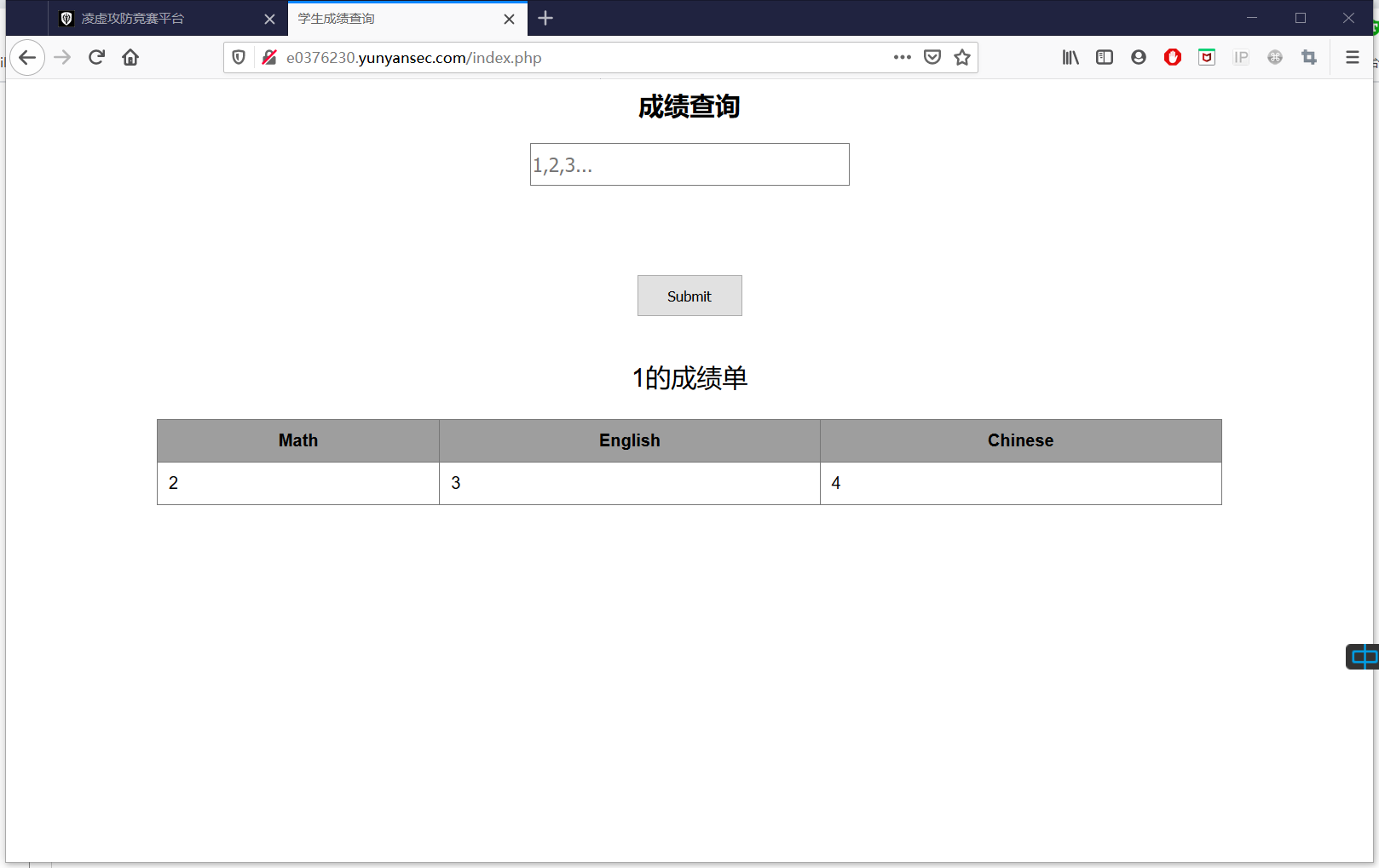Click the 1的成绩单 title
This screenshot has width=1379, height=868.
click(x=689, y=378)
